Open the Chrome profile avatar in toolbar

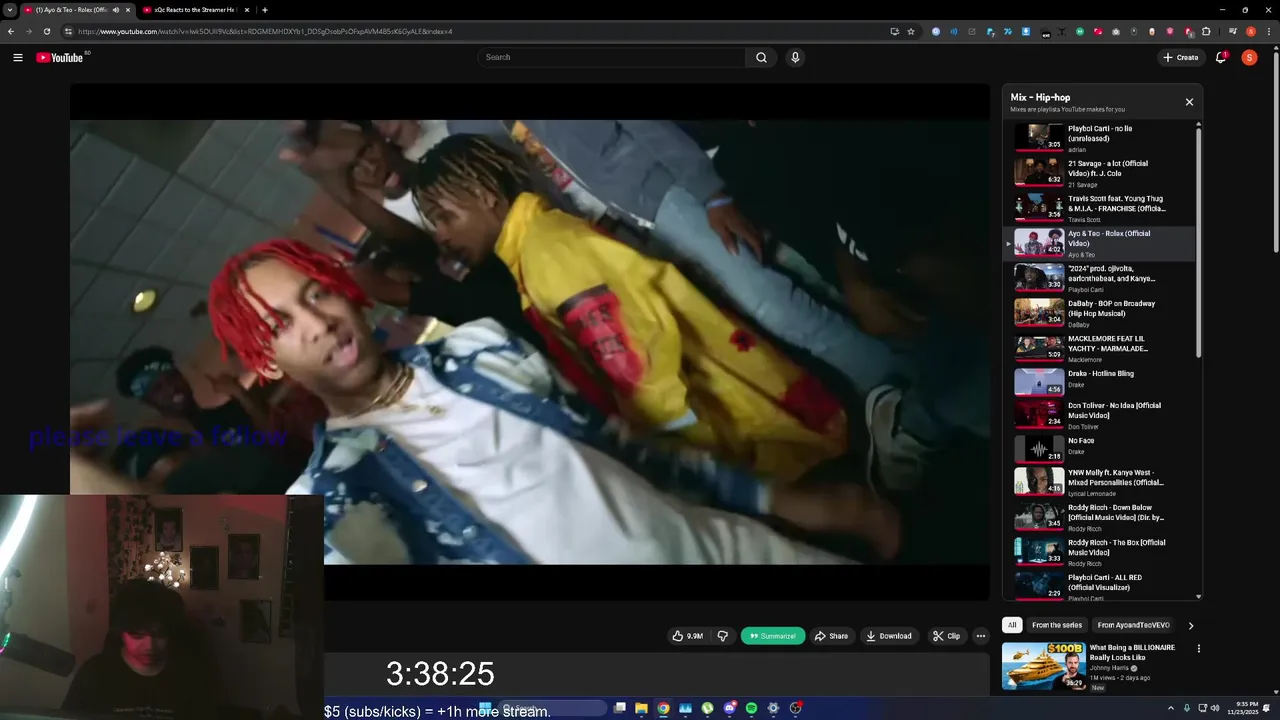pos(1250,31)
